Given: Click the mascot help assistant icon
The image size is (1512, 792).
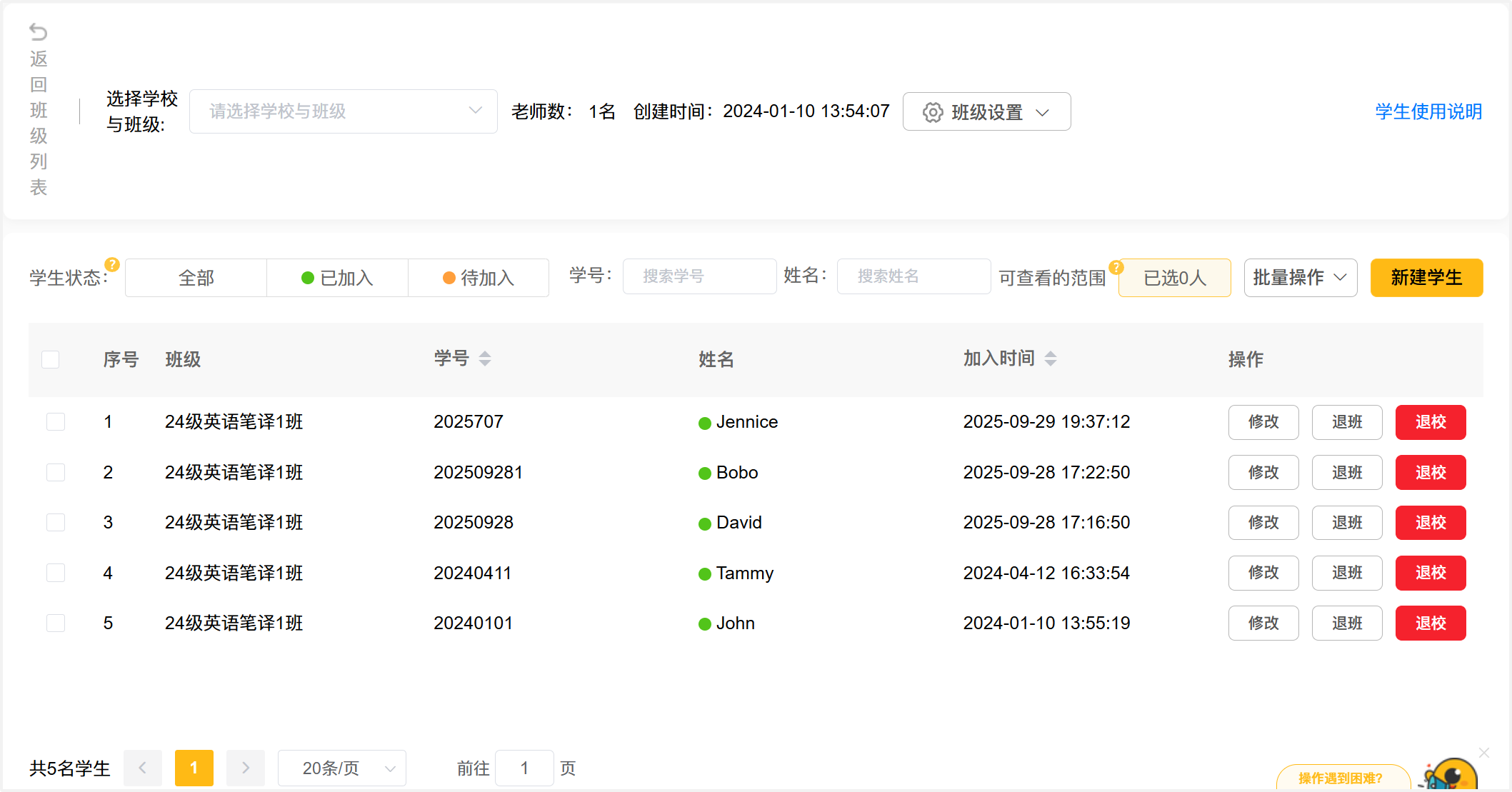Looking at the screenshot, I should [x=1452, y=776].
